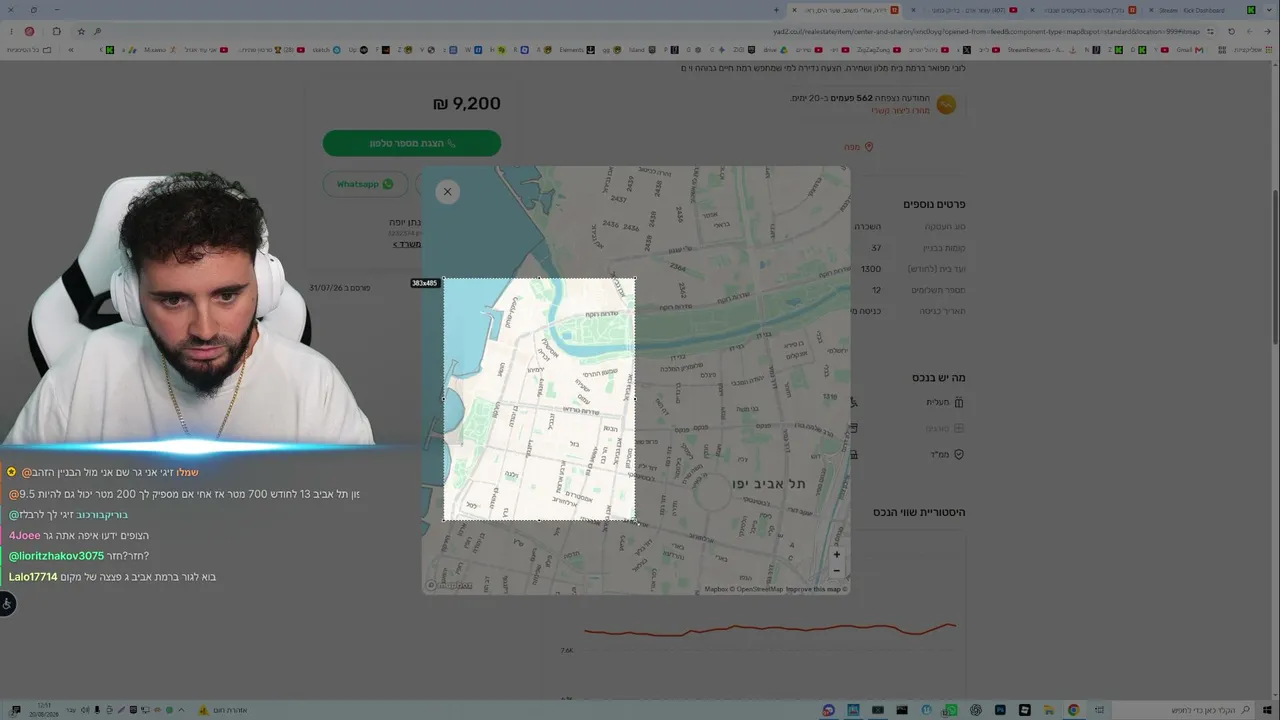
Task: Switch to the Stream - Kick Dashboard tab
Action: [1203, 10]
